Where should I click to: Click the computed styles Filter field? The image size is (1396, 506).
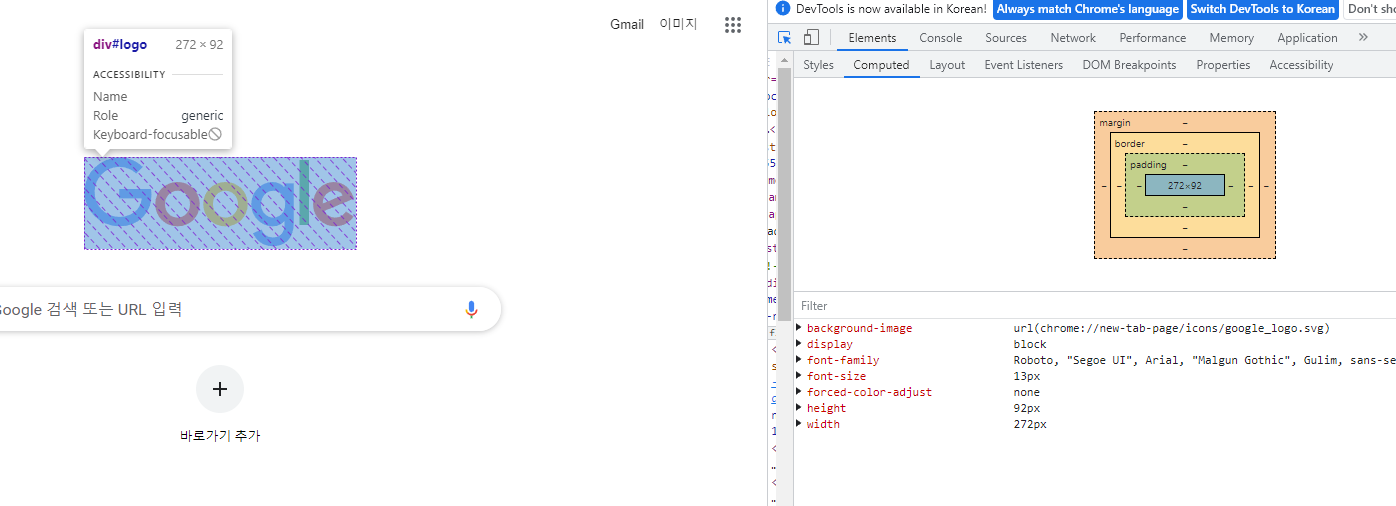(x=1095, y=306)
